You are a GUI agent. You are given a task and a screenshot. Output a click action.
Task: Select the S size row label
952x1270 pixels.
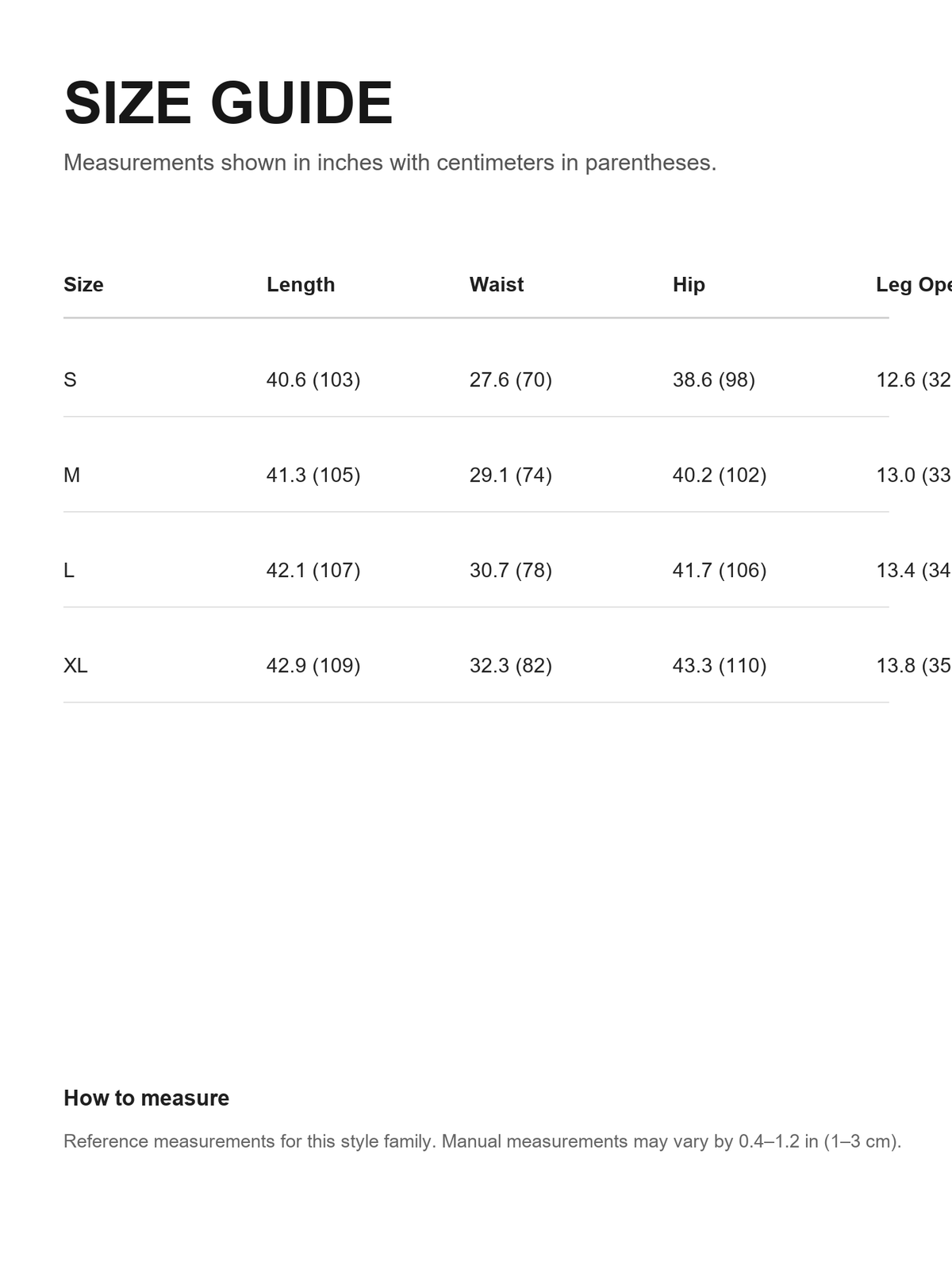(70, 379)
